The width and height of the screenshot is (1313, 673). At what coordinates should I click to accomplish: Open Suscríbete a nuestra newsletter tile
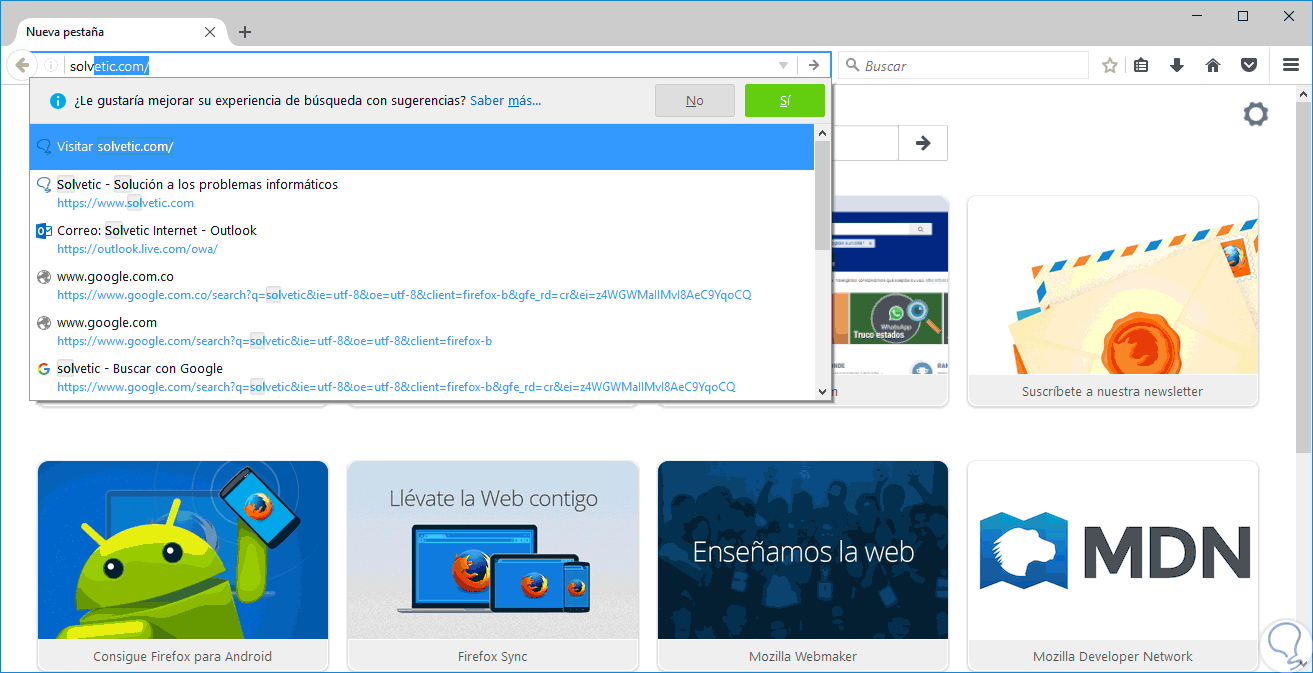(x=1113, y=301)
